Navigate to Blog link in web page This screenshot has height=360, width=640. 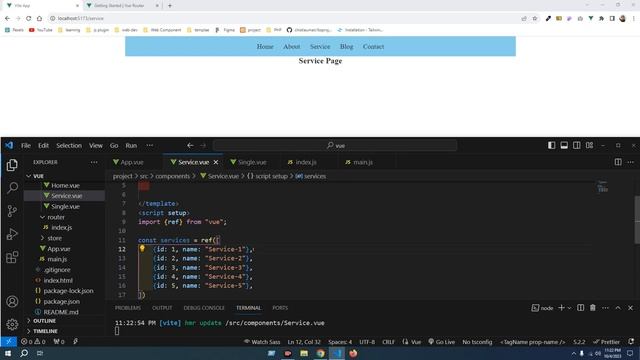click(x=347, y=47)
